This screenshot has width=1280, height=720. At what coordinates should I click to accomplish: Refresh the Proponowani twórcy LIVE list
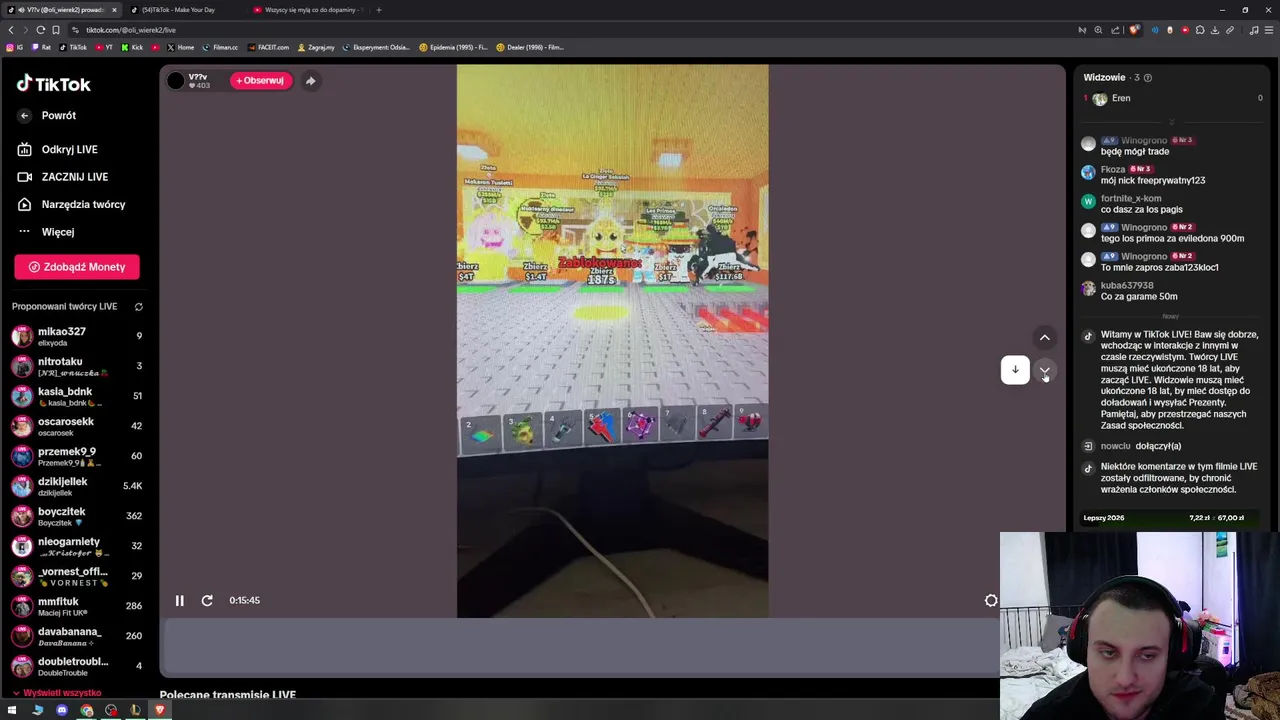click(139, 307)
